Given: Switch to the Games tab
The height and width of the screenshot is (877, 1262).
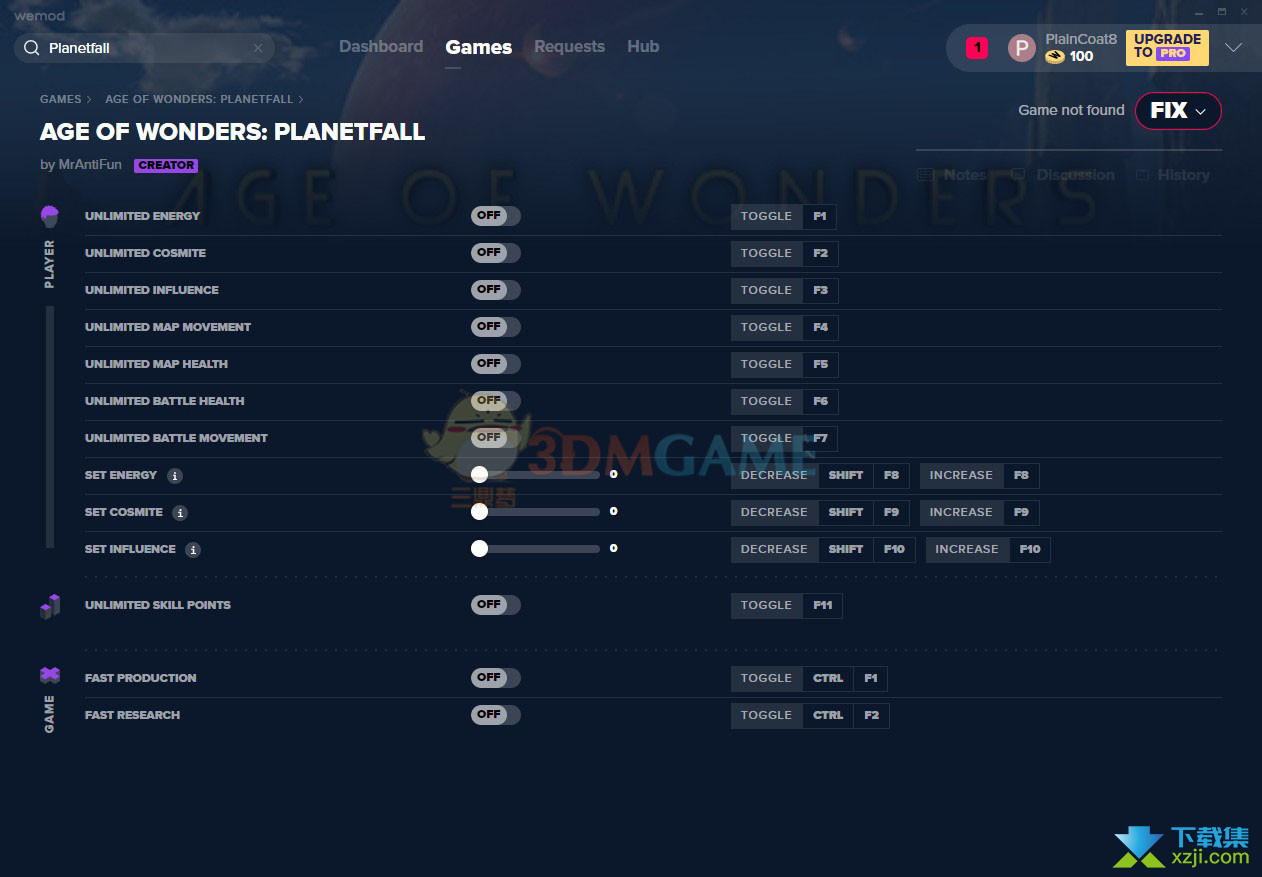Looking at the screenshot, I should pyautogui.click(x=479, y=47).
